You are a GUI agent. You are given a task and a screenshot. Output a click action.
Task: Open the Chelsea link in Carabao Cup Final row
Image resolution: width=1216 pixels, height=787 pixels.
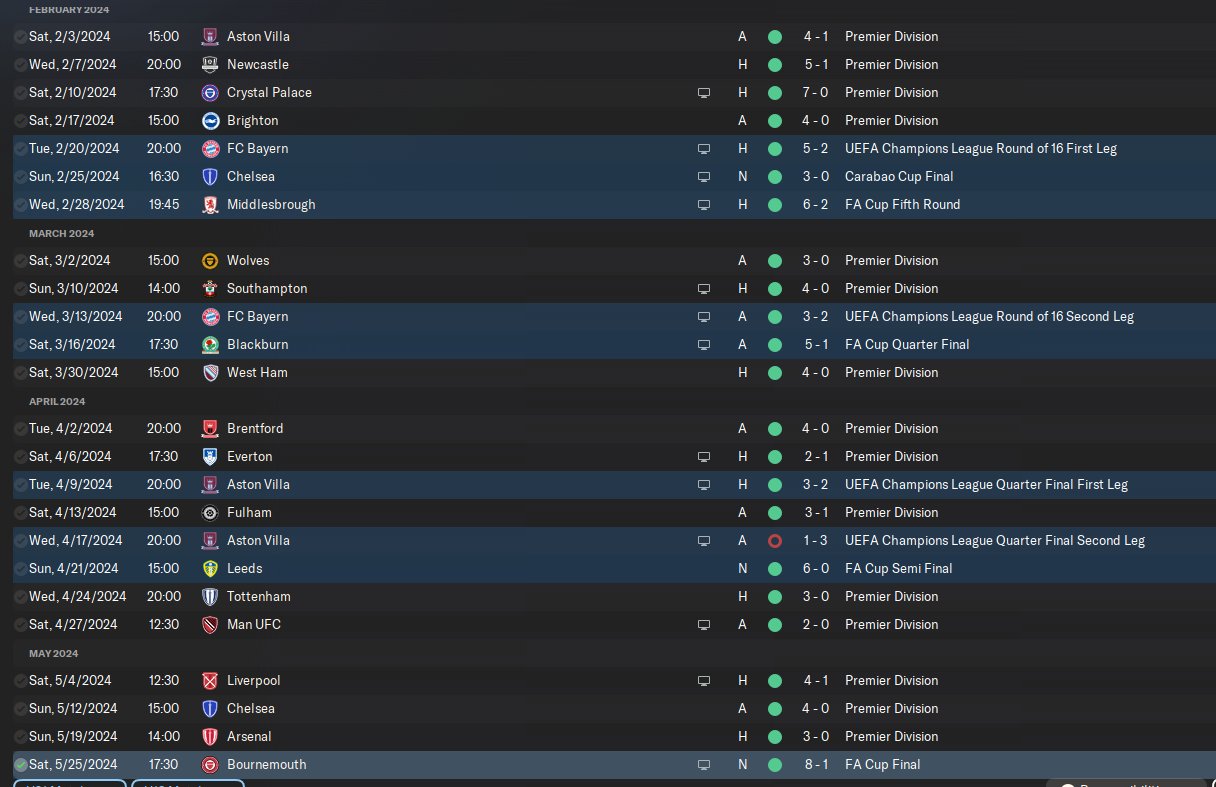tap(251, 176)
